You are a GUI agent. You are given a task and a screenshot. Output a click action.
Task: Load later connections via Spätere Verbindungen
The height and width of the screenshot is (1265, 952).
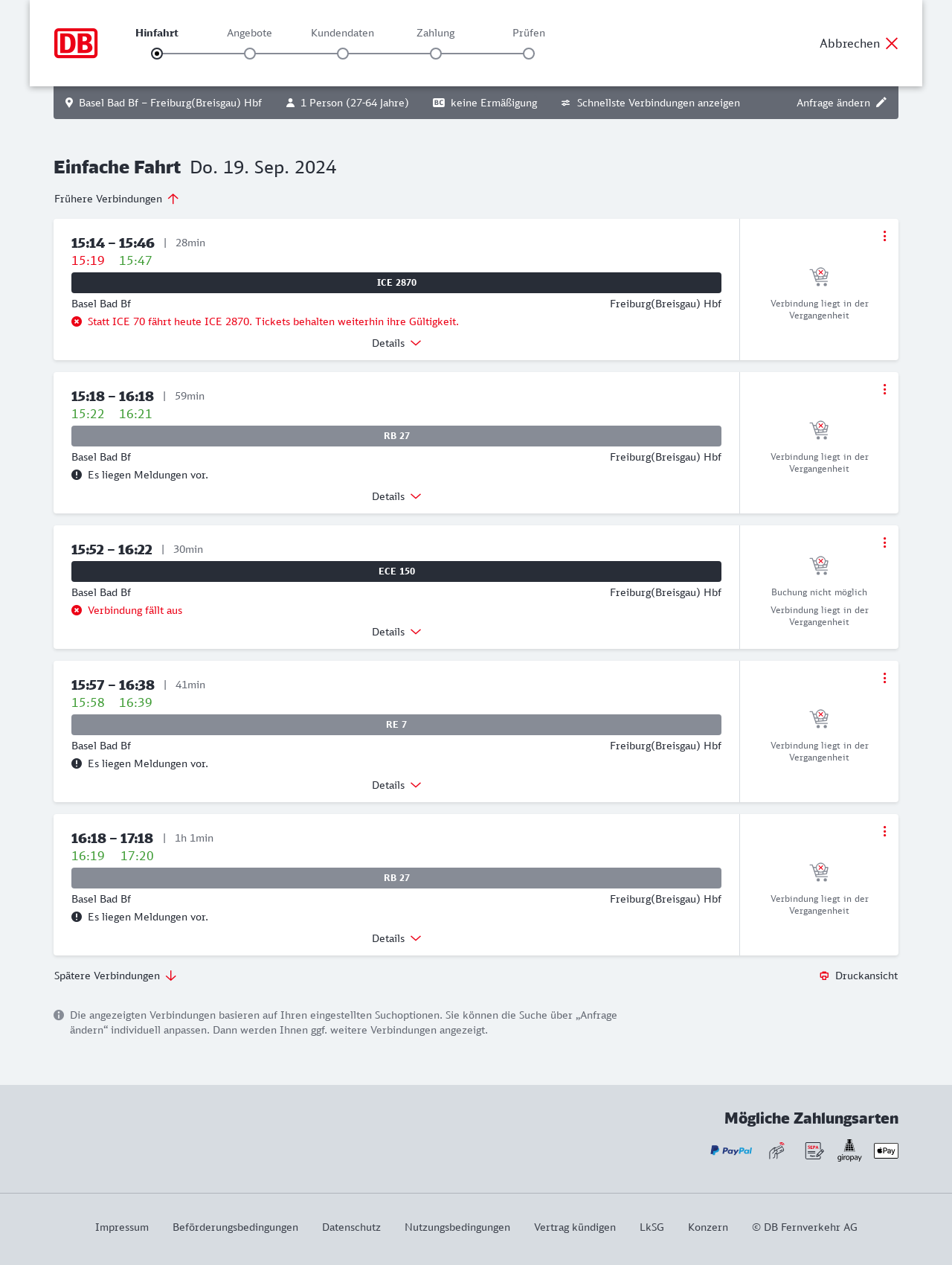click(115, 976)
